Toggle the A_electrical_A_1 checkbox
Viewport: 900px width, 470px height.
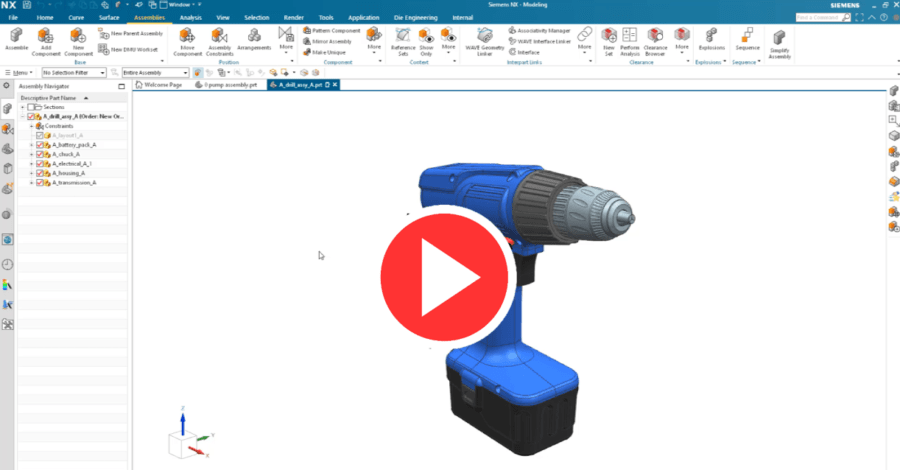point(40,164)
